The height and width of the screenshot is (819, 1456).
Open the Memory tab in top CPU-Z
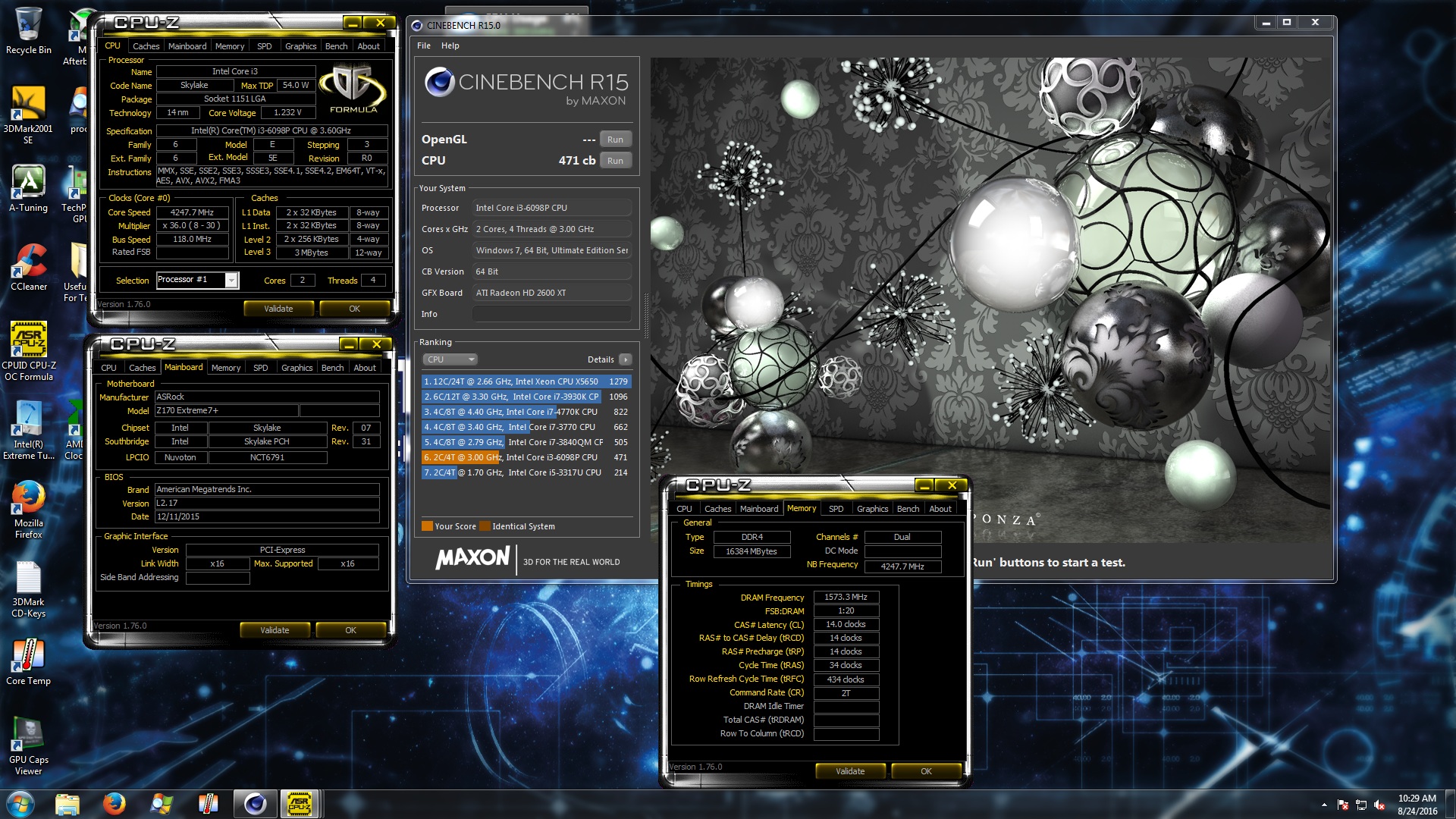point(230,46)
